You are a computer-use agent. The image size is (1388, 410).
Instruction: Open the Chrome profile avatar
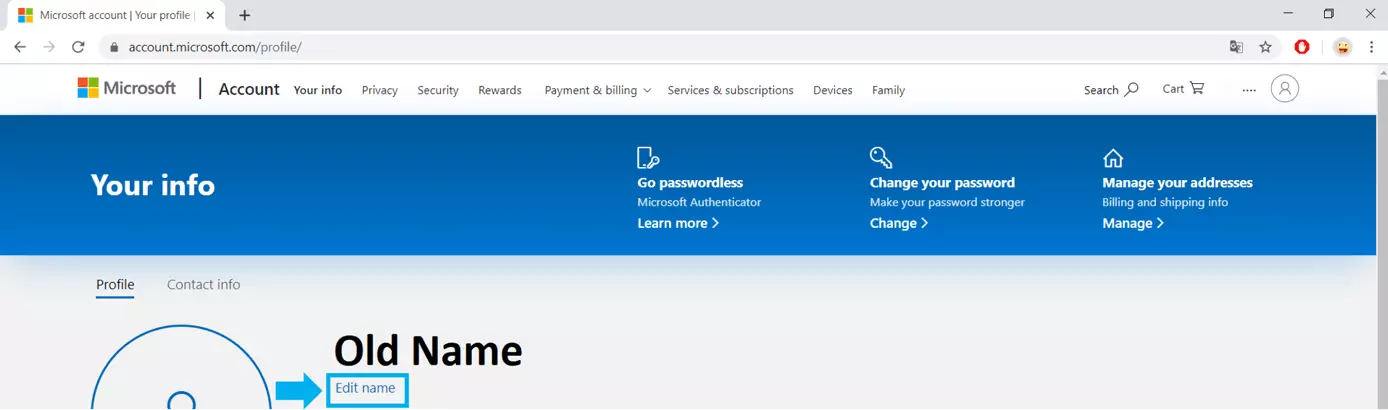point(1343,47)
